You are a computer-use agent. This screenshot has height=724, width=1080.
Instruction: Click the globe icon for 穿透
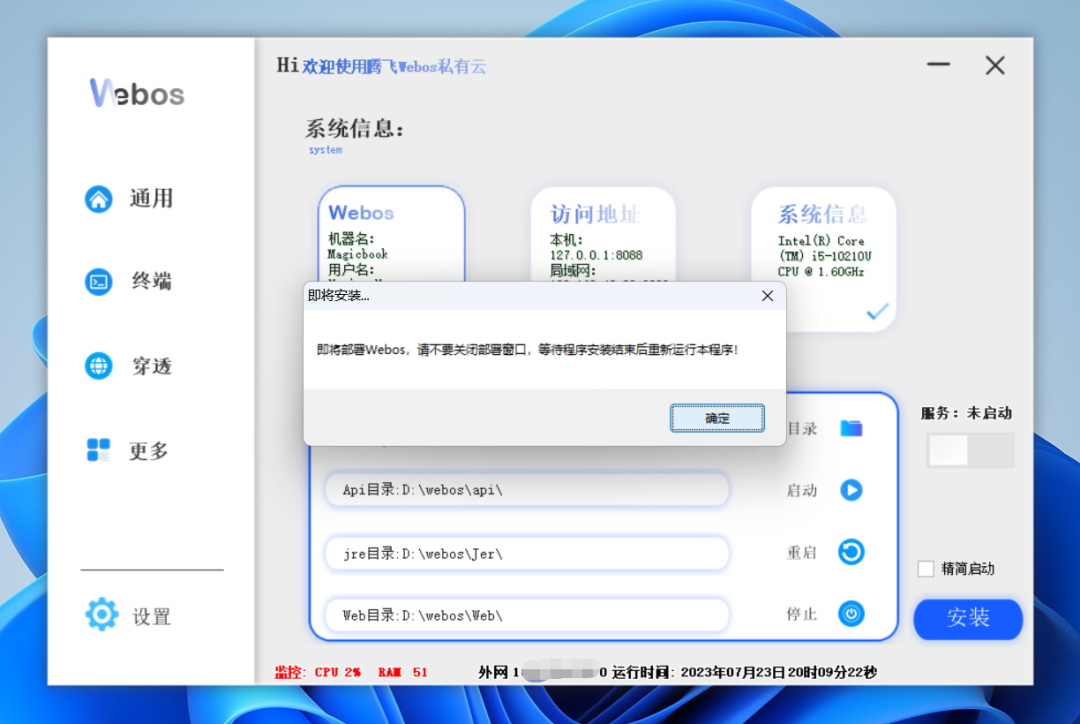tap(98, 366)
